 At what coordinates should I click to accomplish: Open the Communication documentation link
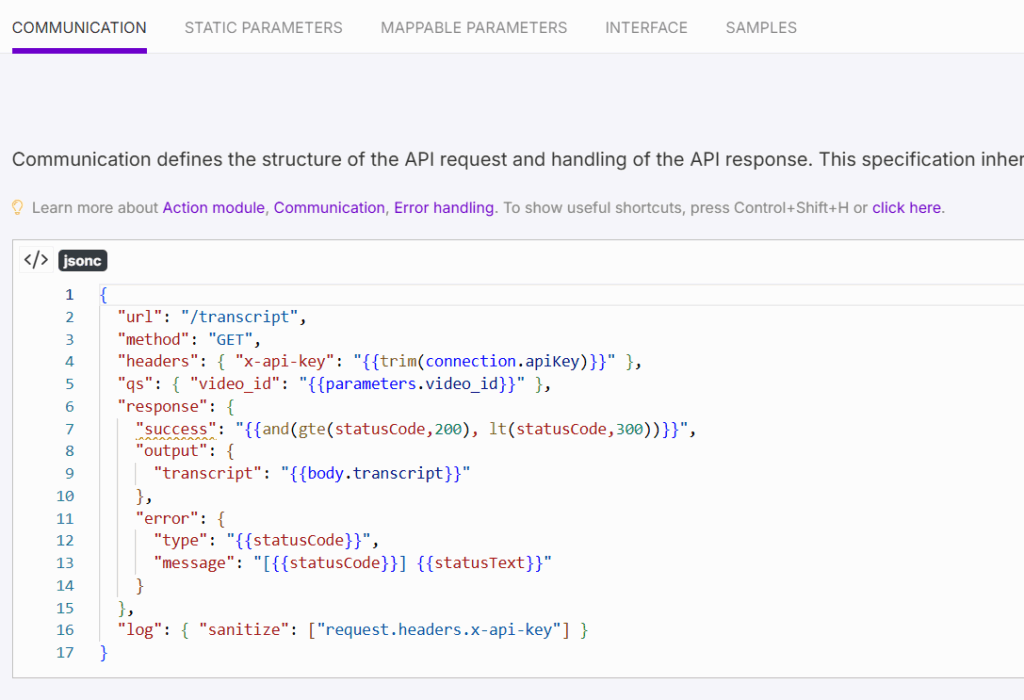coord(329,208)
